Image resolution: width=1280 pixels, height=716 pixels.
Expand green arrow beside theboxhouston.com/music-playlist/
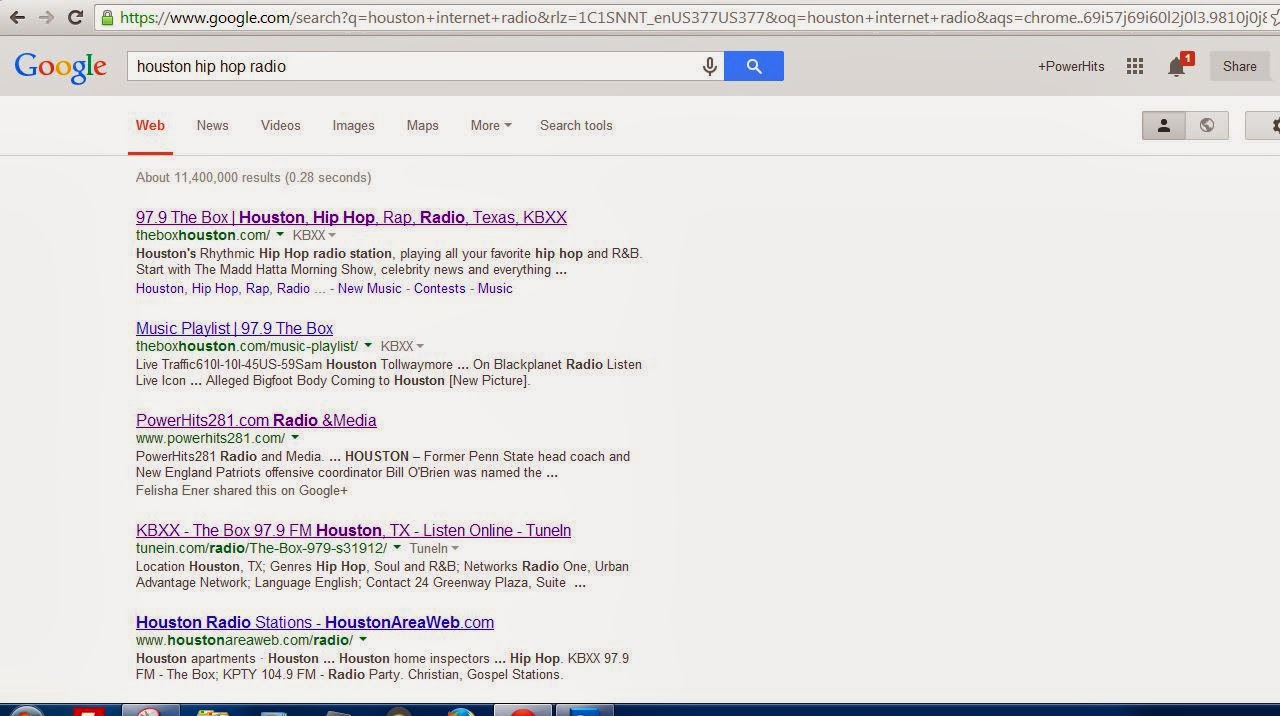pos(368,346)
